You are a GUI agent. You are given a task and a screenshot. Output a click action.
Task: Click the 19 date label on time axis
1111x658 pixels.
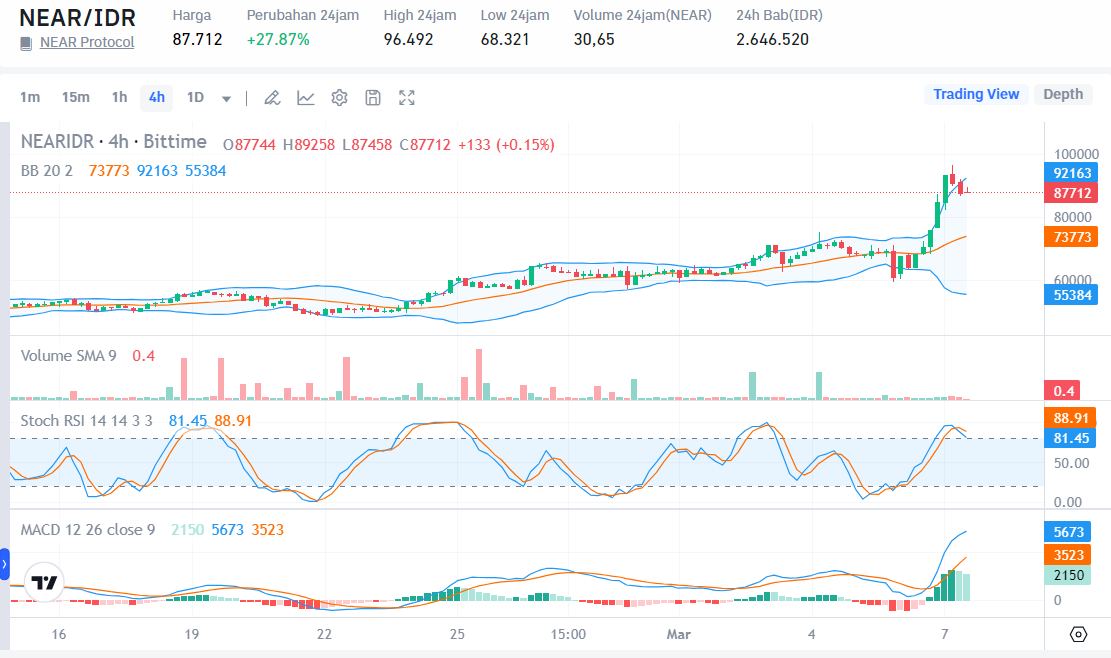(191, 634)
